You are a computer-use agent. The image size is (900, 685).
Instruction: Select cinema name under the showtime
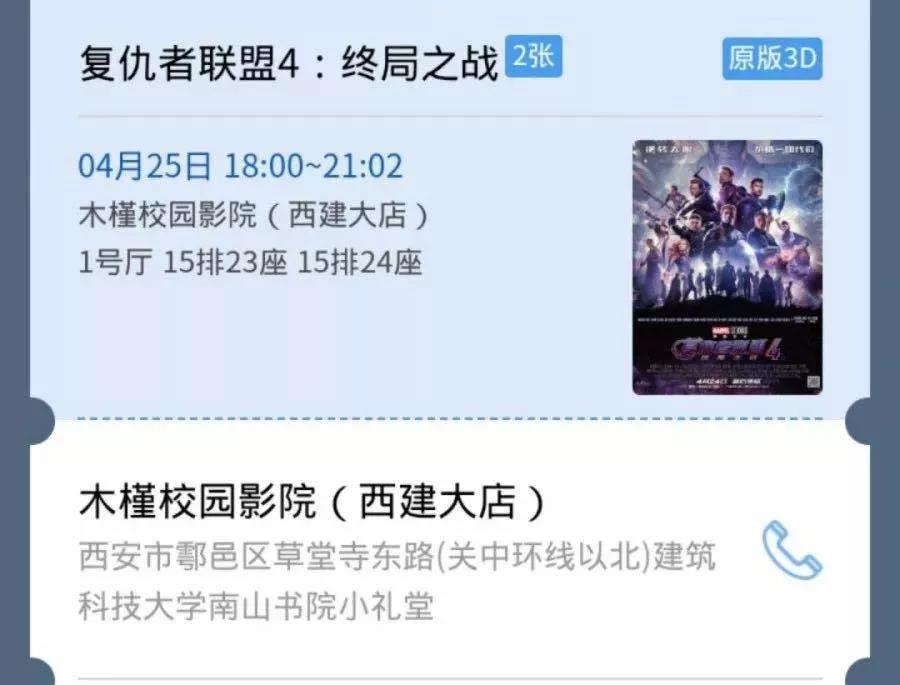coord(253,215)
